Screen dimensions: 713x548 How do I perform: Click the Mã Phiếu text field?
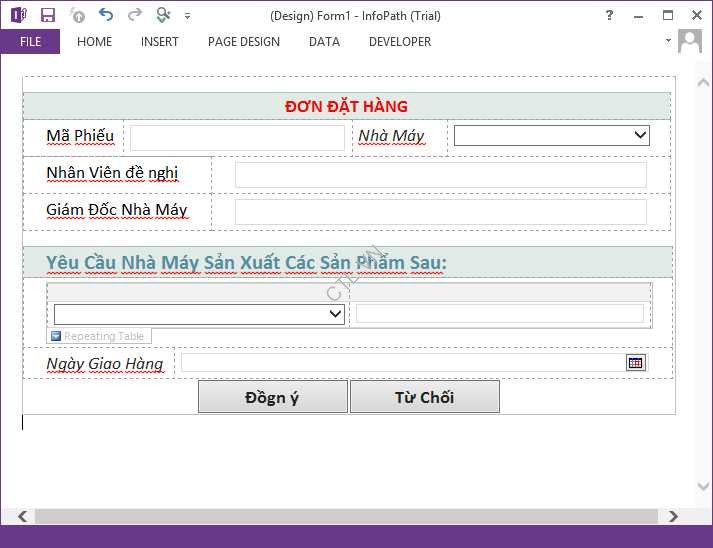click(237, 138)
